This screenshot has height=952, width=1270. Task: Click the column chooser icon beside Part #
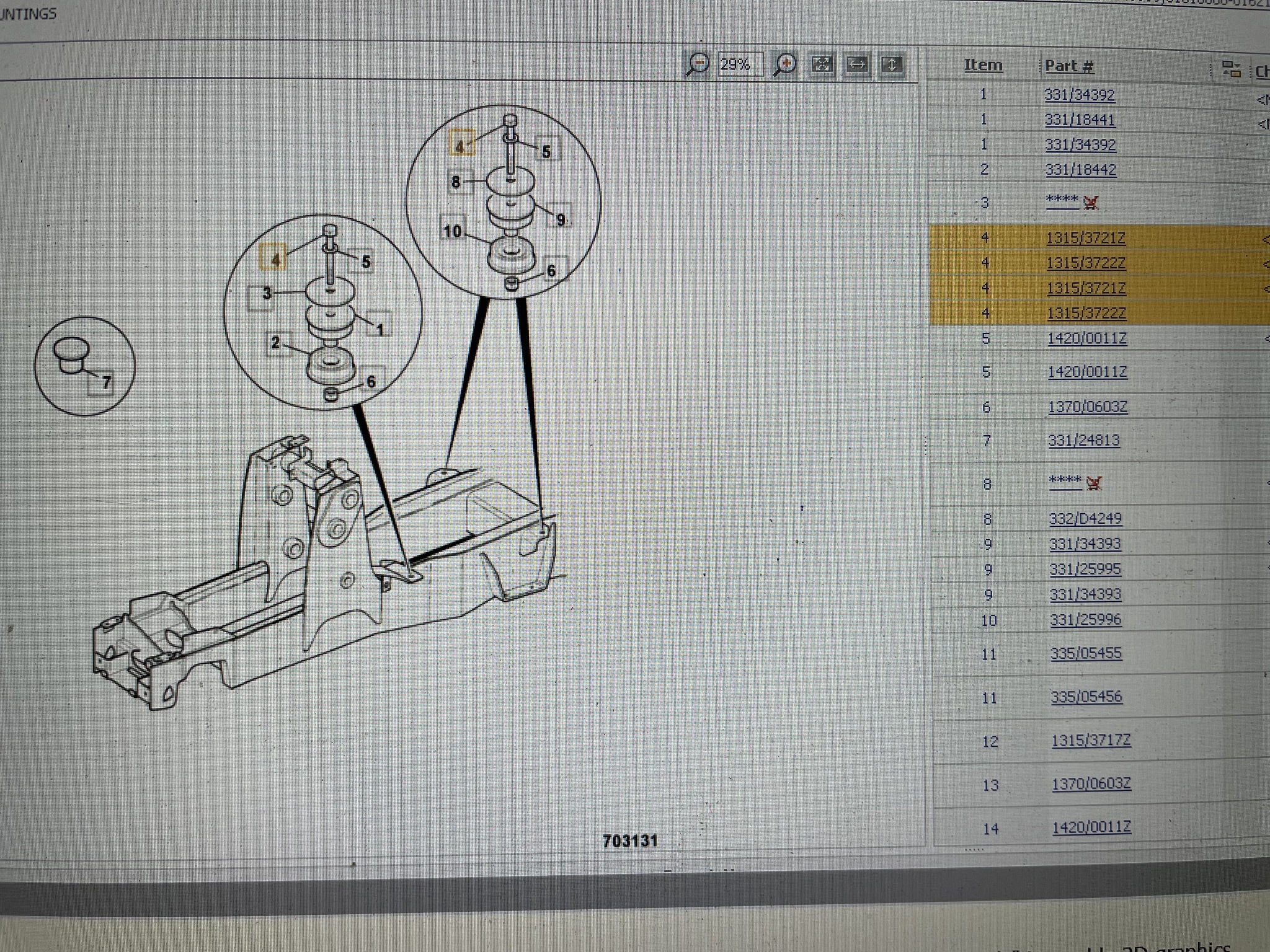pyautogui.click(x=1231, y=69)
